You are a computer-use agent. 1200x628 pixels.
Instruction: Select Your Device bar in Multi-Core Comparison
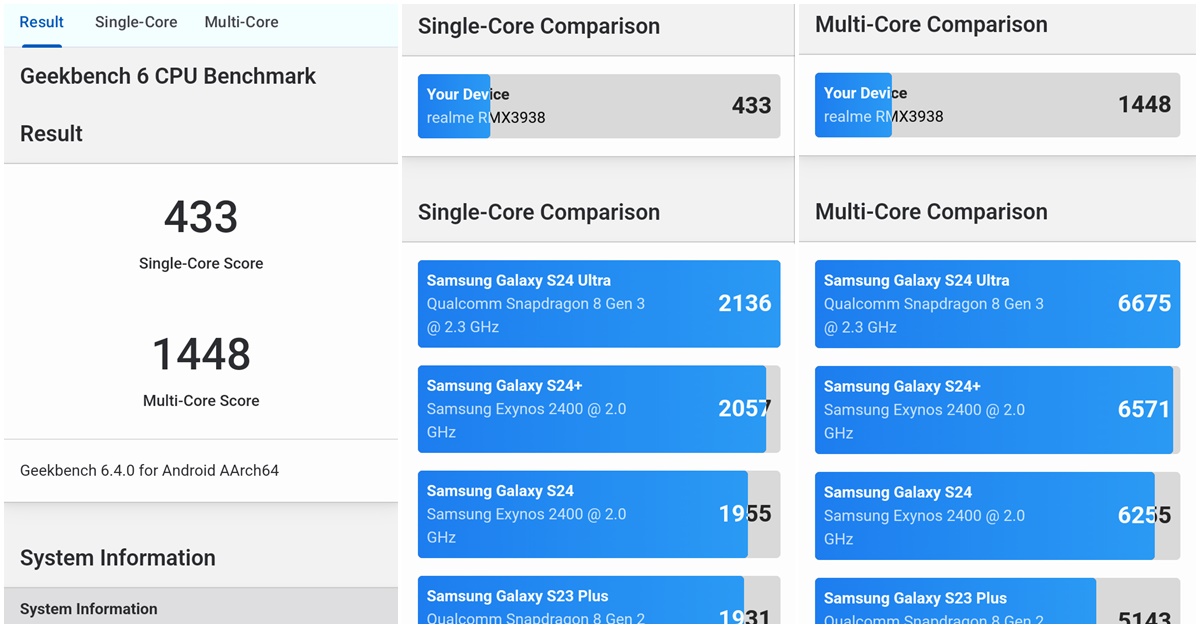tap(996, 105)
